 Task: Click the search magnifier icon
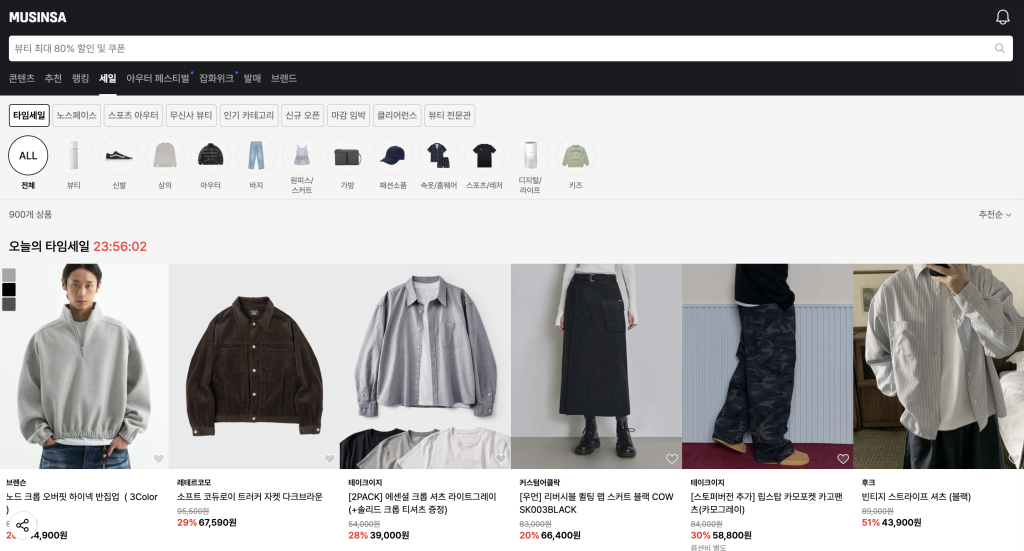(x=999, y=48)
